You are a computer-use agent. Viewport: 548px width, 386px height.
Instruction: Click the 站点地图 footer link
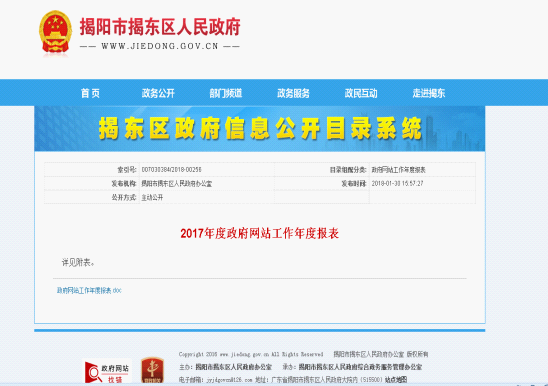coord(396,379)
